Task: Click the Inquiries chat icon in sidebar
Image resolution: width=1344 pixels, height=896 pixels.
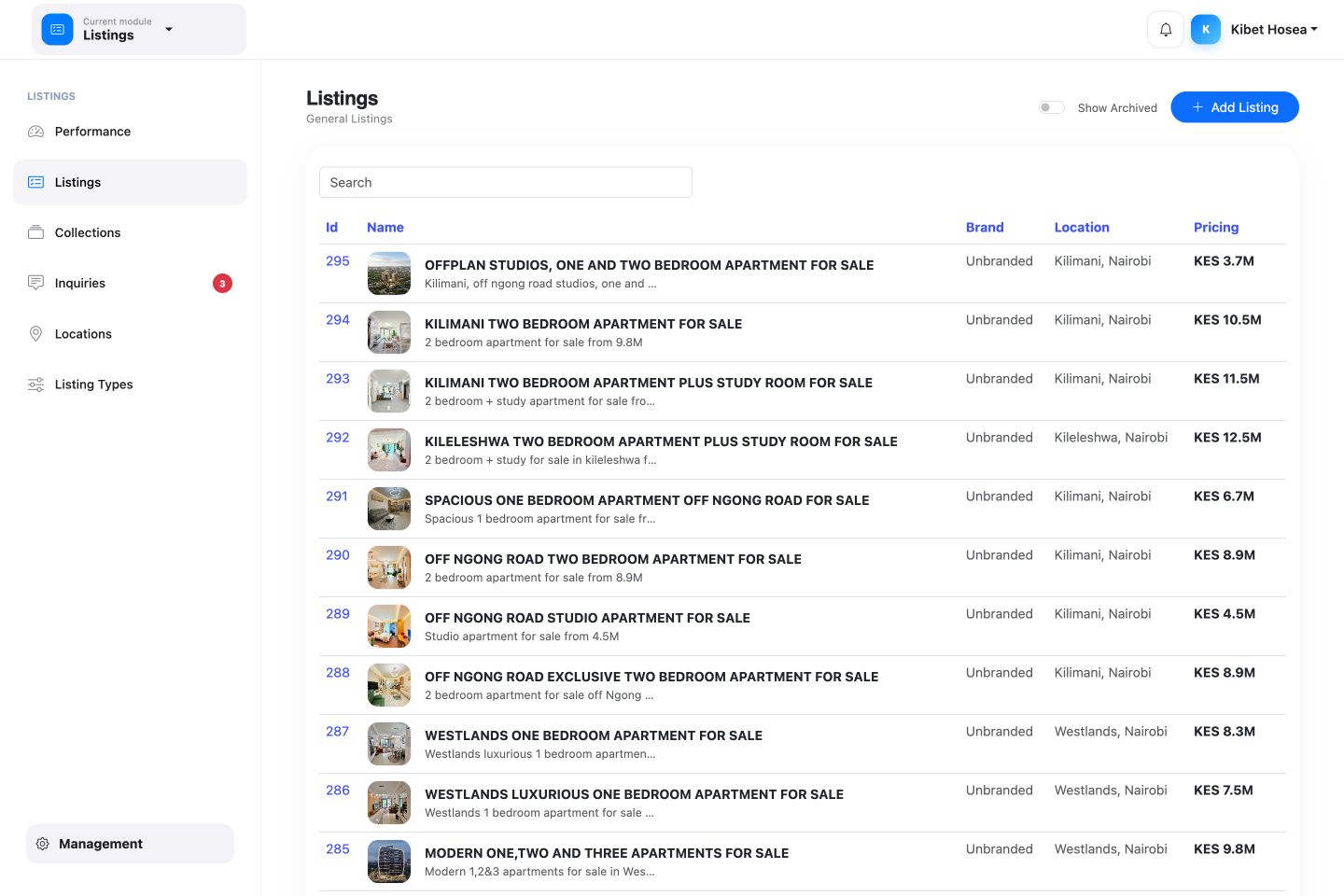Action: point(35,283)
